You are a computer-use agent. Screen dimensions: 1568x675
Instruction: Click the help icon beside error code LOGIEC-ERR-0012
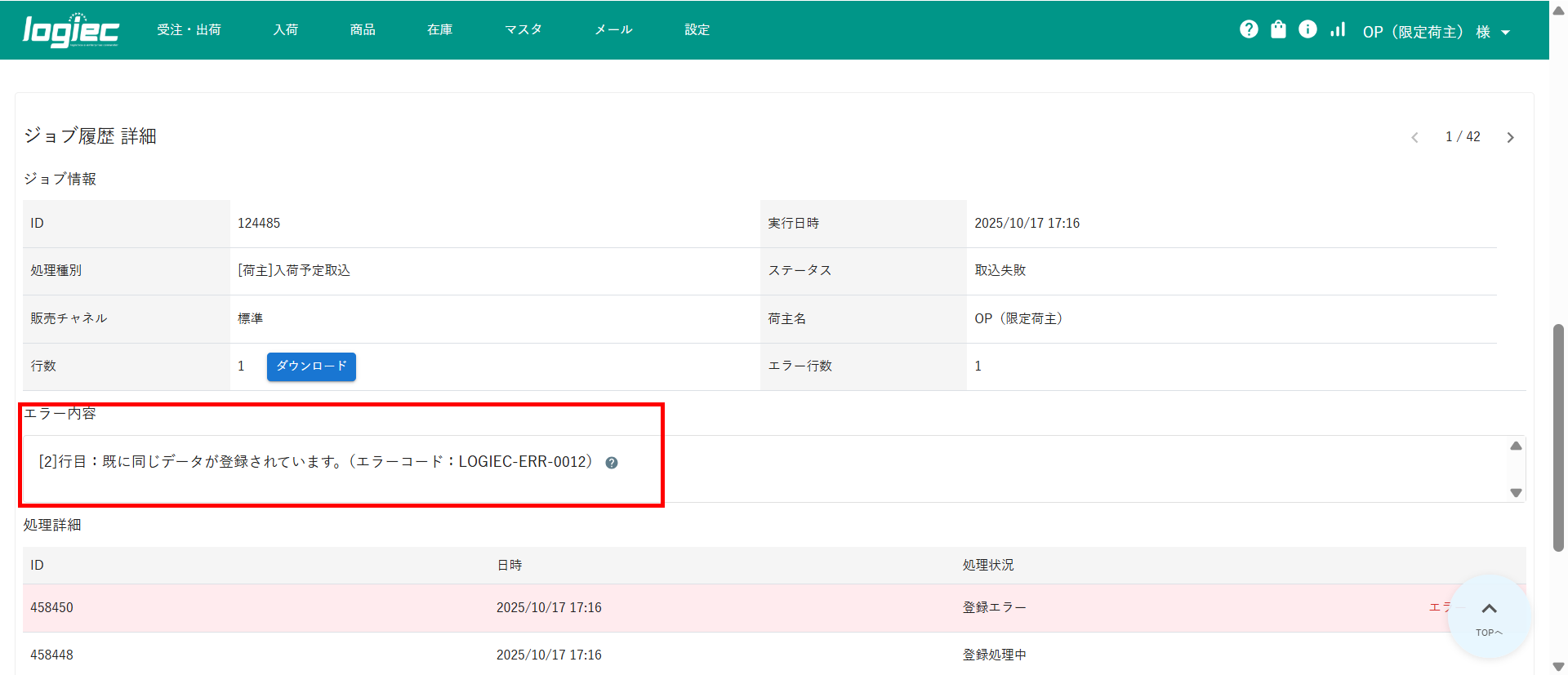point(612,463)
